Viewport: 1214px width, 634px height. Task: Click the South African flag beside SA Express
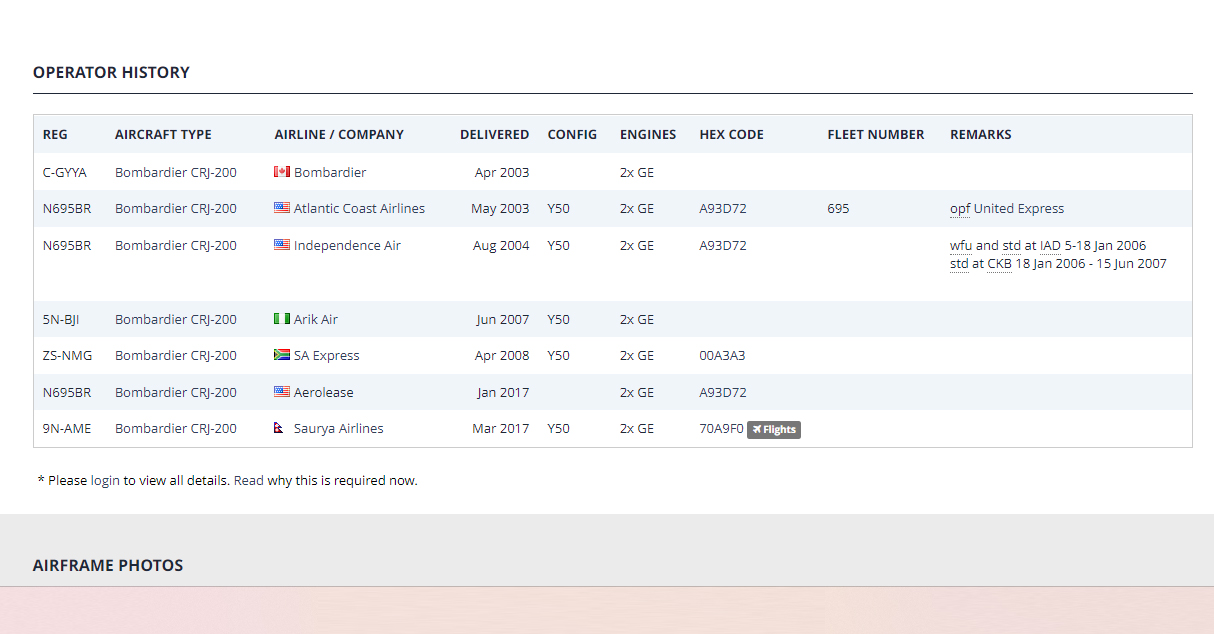coord(282,355)
